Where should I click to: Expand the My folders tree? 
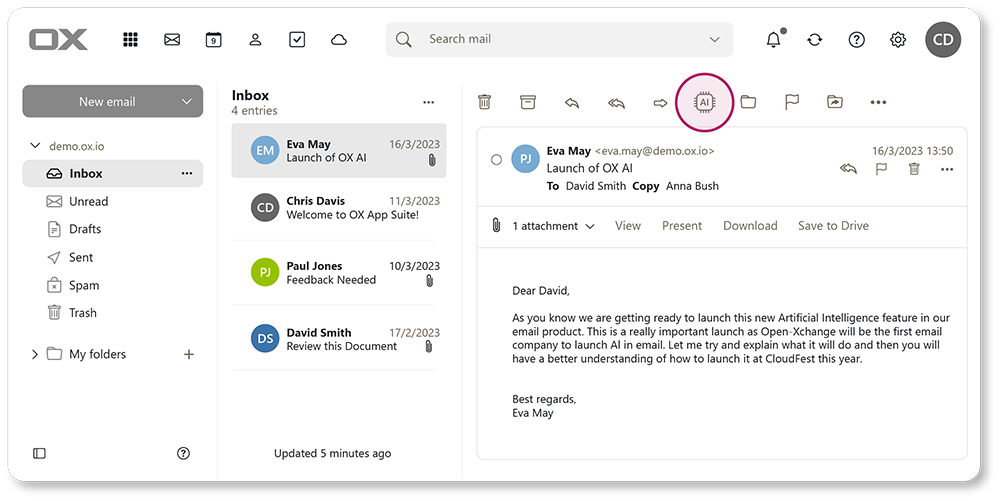pos(35,354)
